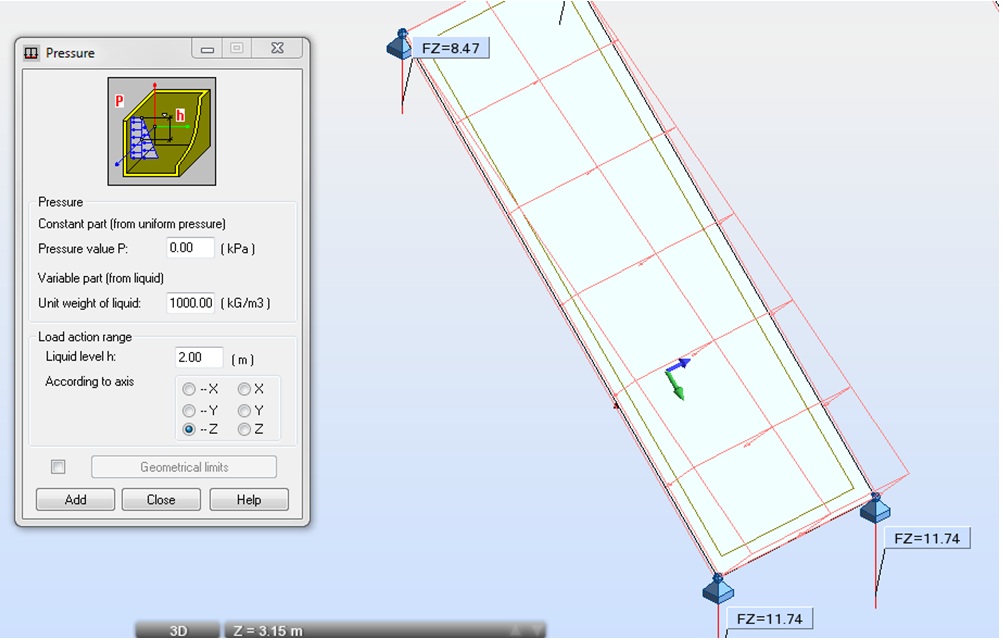The image size is (1003, 640).
Task: Select the --Y axis radio button
Action: [189, 410]
